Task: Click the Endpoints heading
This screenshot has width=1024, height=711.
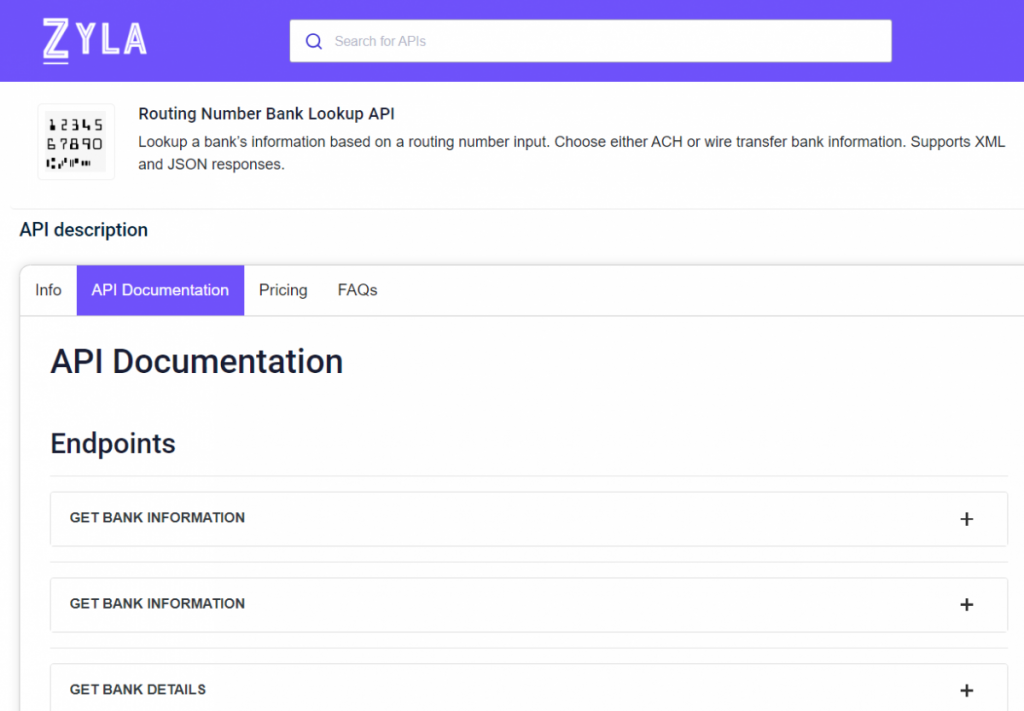Action: click(113, 443)
